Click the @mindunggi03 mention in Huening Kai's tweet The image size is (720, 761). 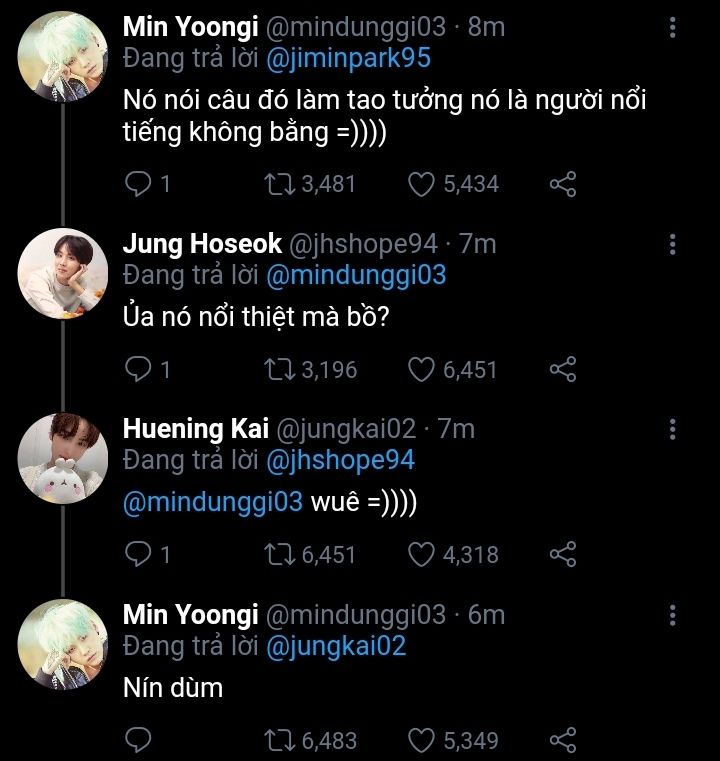click(212, 503)
